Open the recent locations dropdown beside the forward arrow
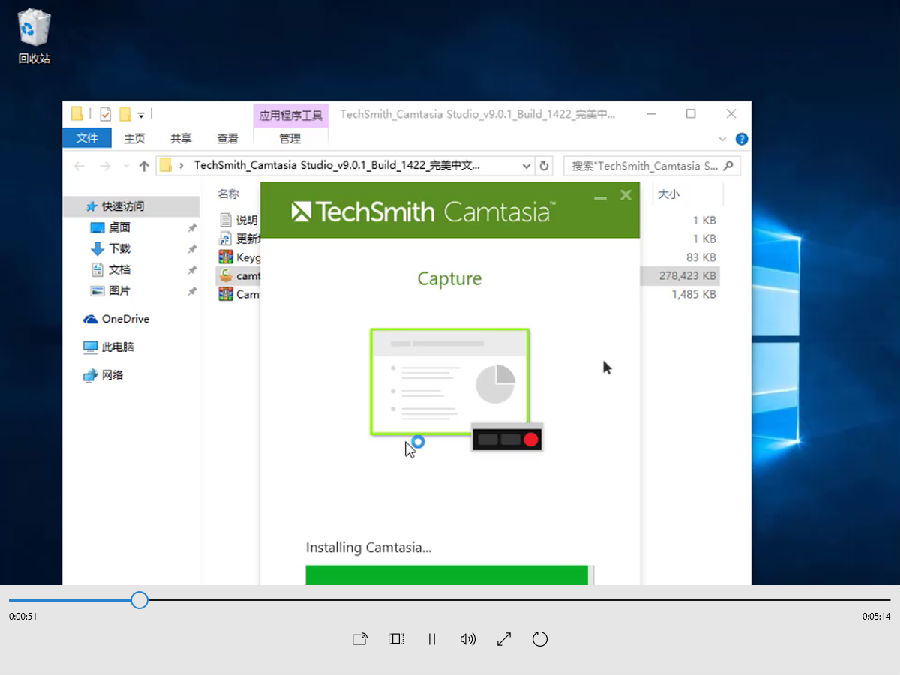 pyautogui.click(x=126, y=166)
